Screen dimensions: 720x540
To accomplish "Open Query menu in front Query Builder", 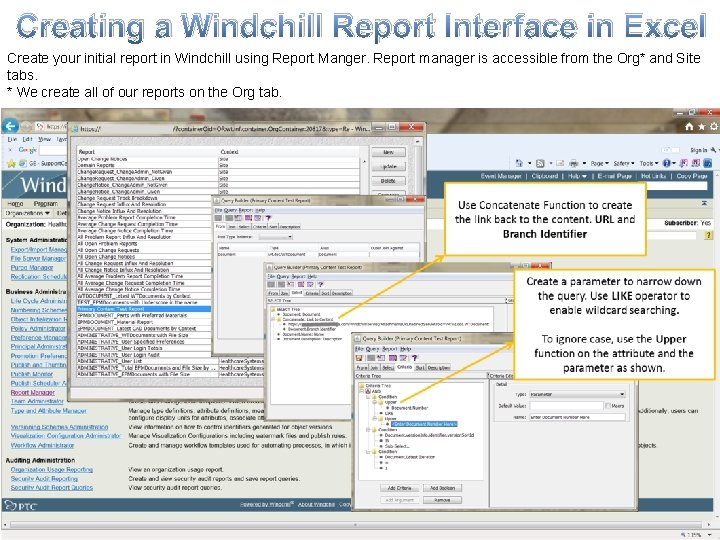I will coord(373,349).
